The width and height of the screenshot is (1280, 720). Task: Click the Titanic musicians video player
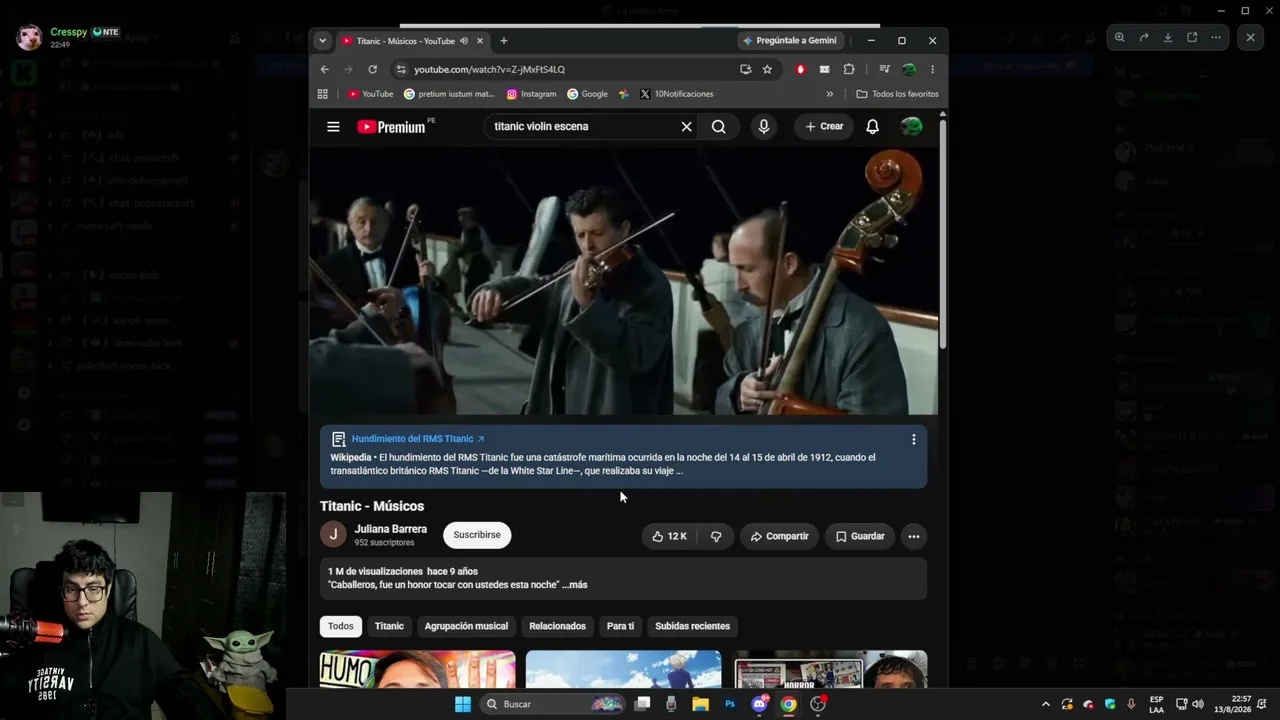[624, 282]
